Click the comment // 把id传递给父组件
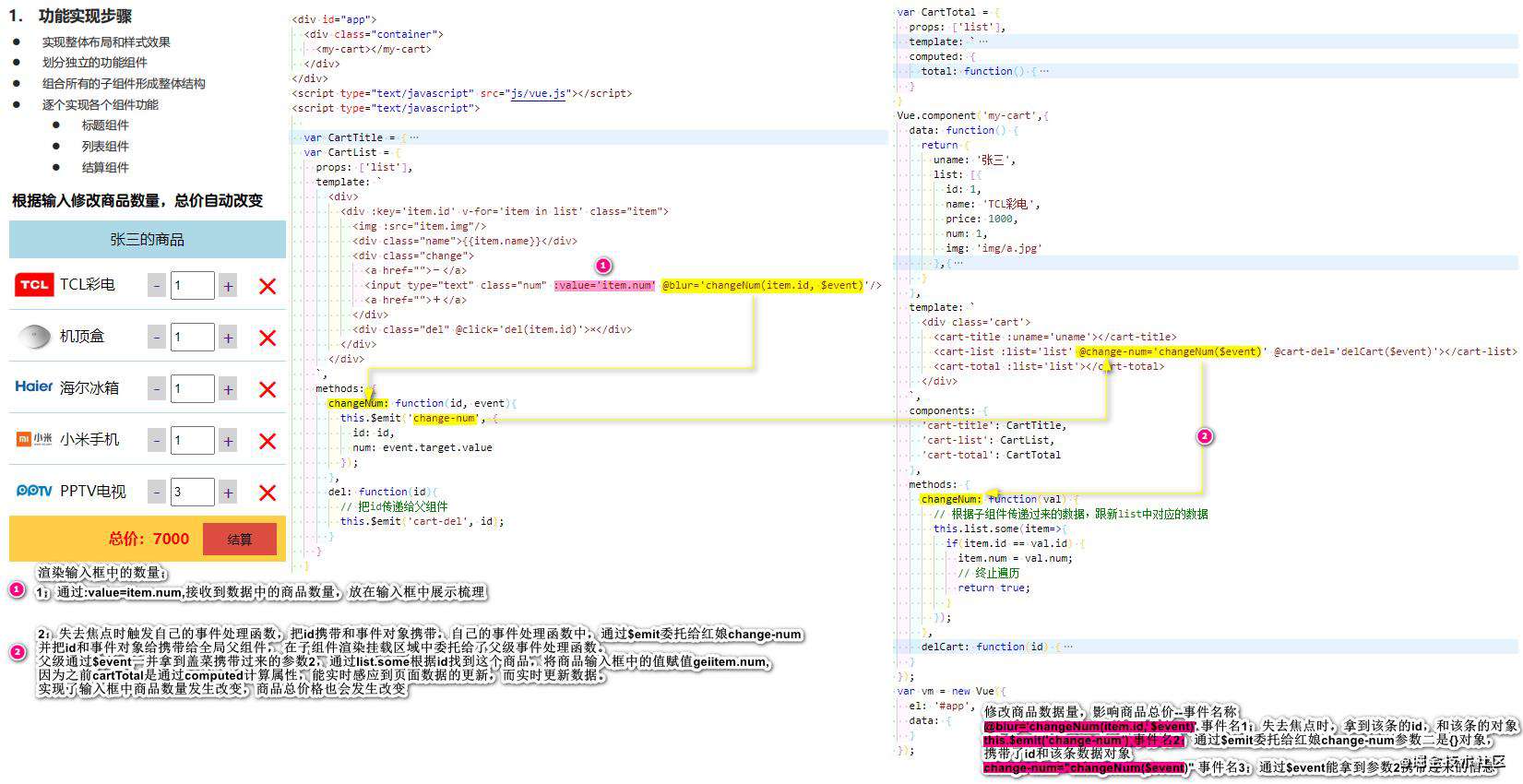The width and height of the screenshot is (1523, 784). 394,506
